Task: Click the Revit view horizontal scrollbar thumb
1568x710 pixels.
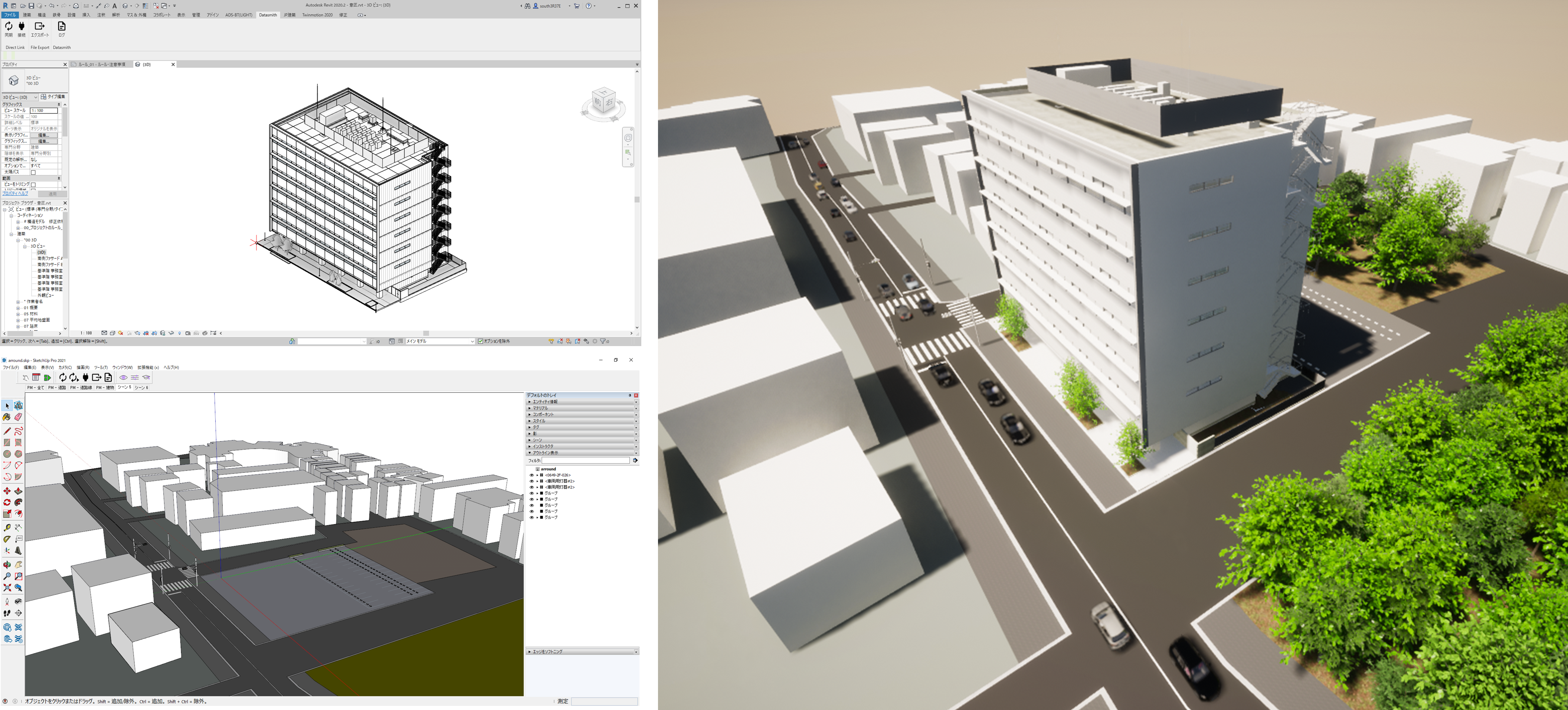Action: (426, 333)
